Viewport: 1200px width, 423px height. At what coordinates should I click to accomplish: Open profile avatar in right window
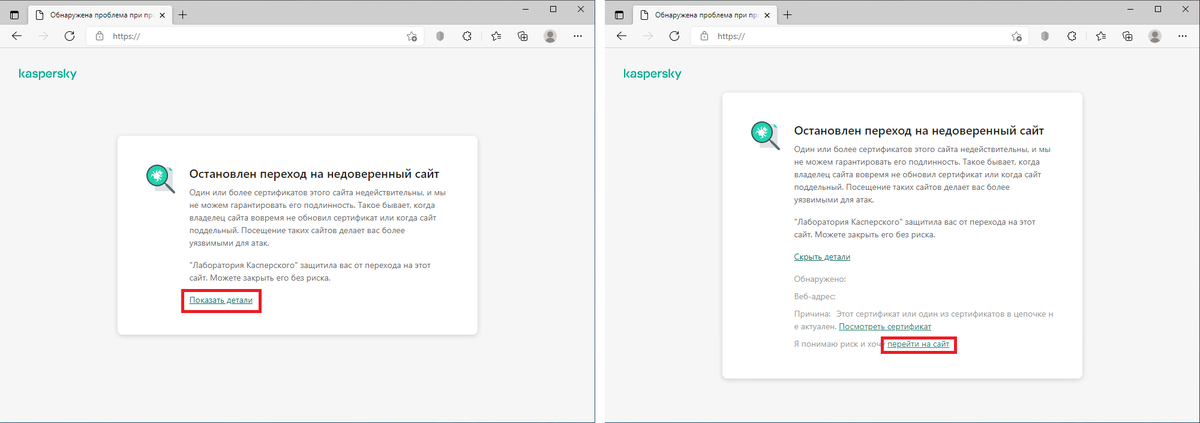point(1154,36)
